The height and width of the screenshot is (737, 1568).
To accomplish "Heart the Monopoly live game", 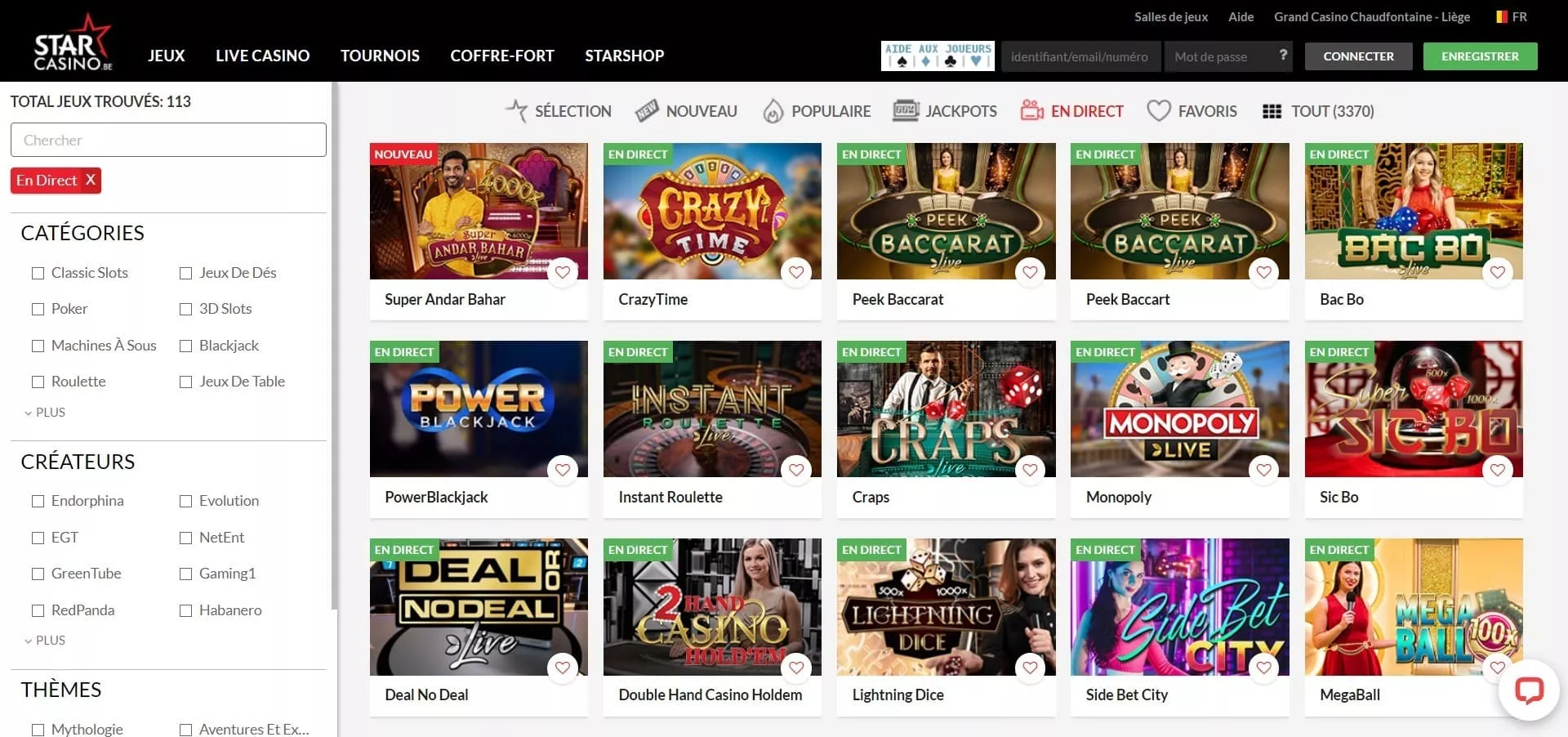I will (x=1263, y=470).
